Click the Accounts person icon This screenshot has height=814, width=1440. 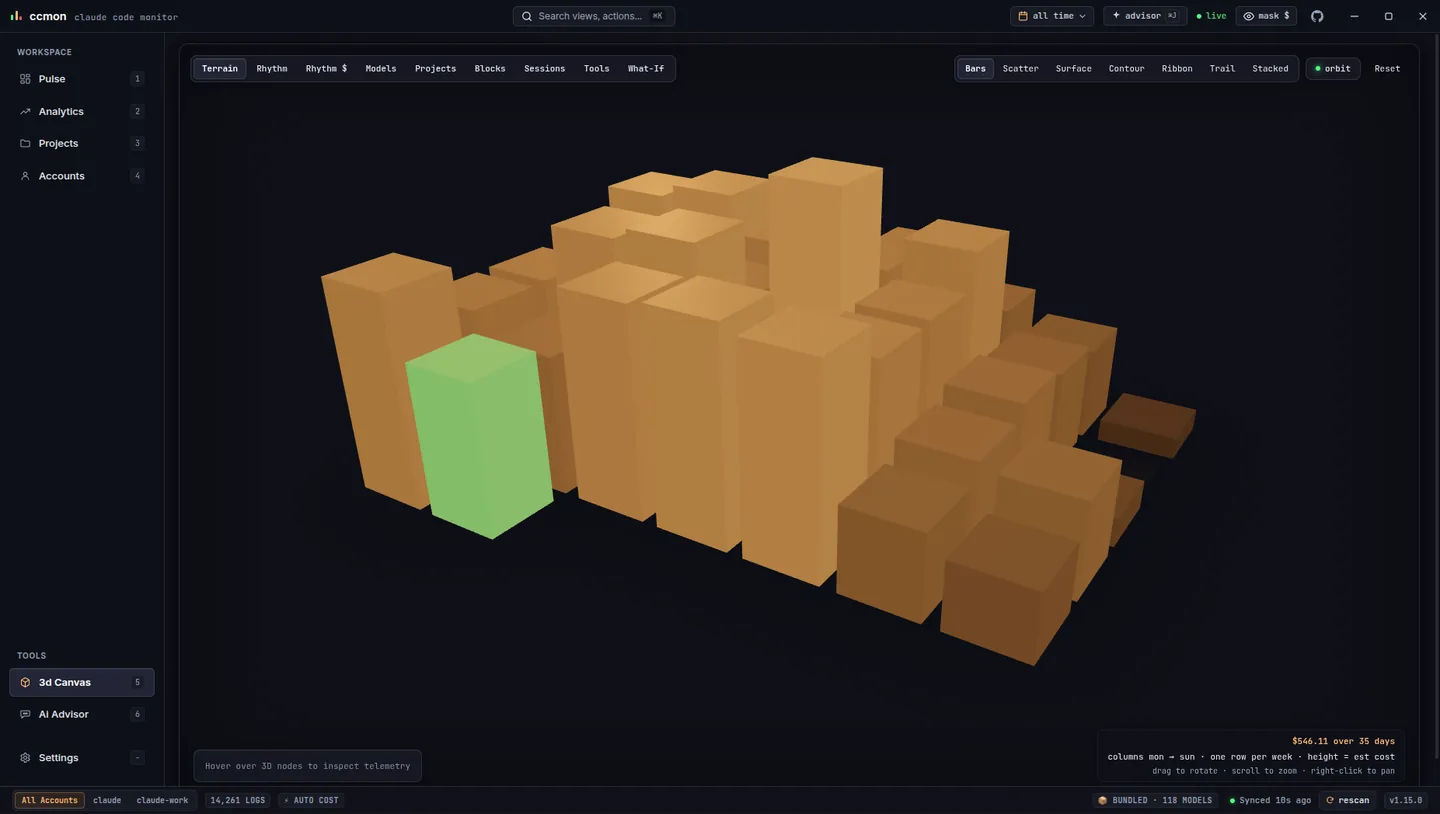pos(25,176)
